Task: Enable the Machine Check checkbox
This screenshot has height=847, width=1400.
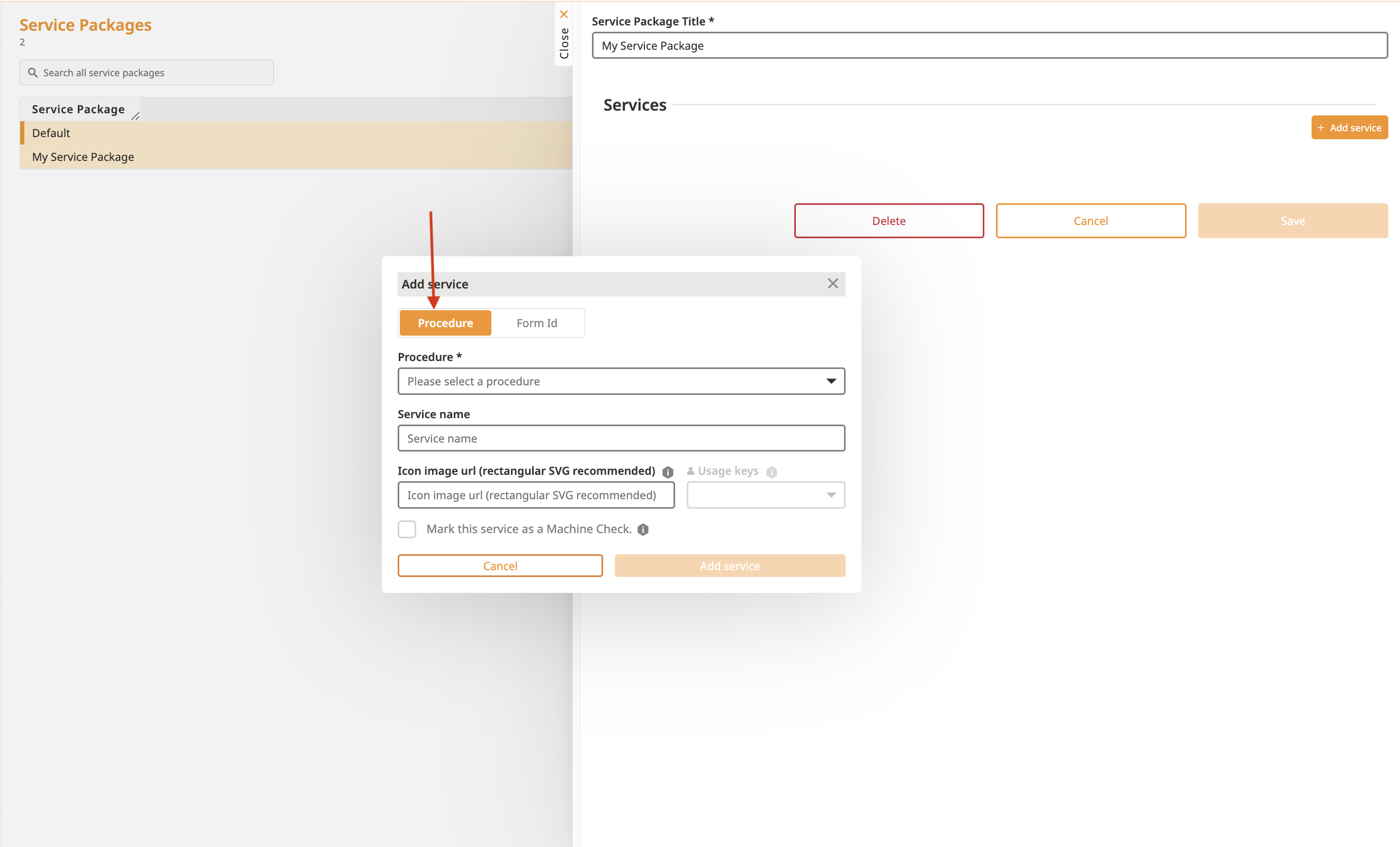Action: coord(407,529)
